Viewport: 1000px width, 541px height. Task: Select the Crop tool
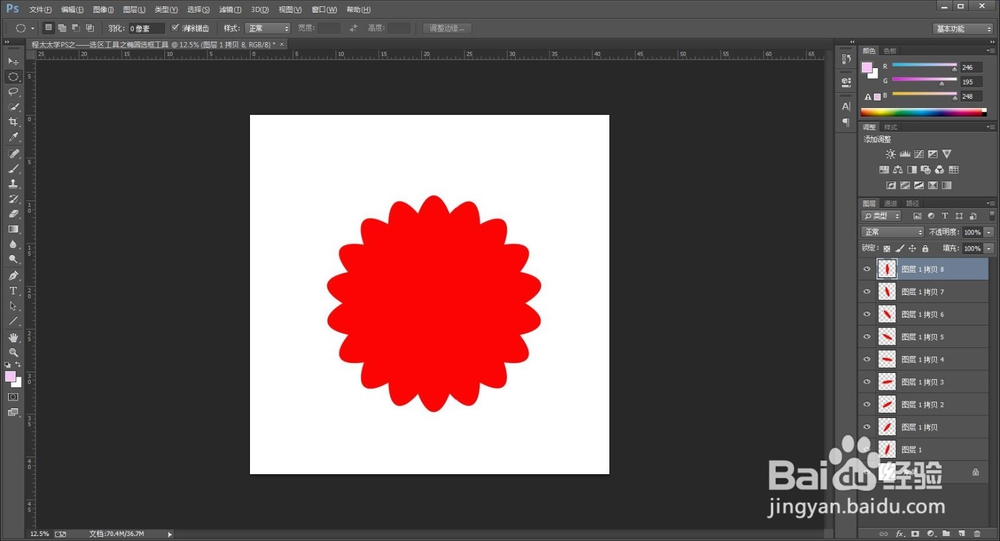coord(13,122)
